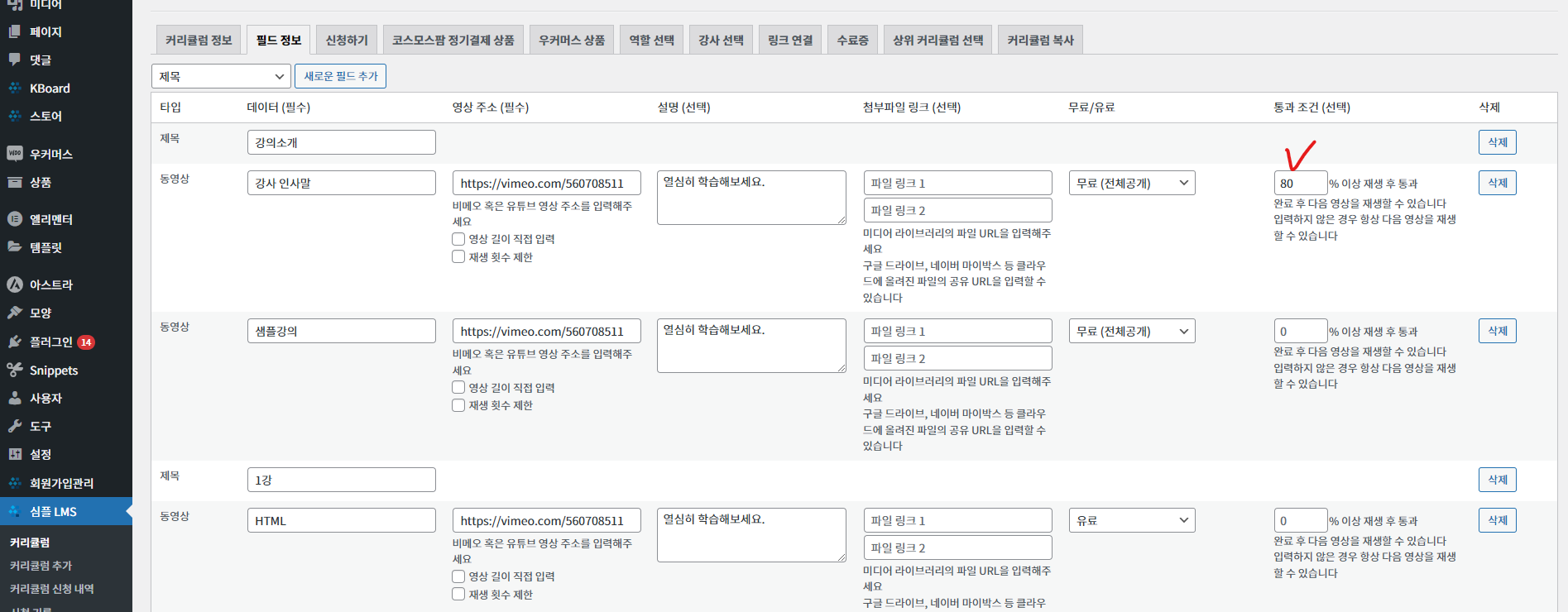The width and height of the screenshot is (1568, 612).
Task: Check 재생 횟수 제한 for 샘플강의
Action: point(458,405)
